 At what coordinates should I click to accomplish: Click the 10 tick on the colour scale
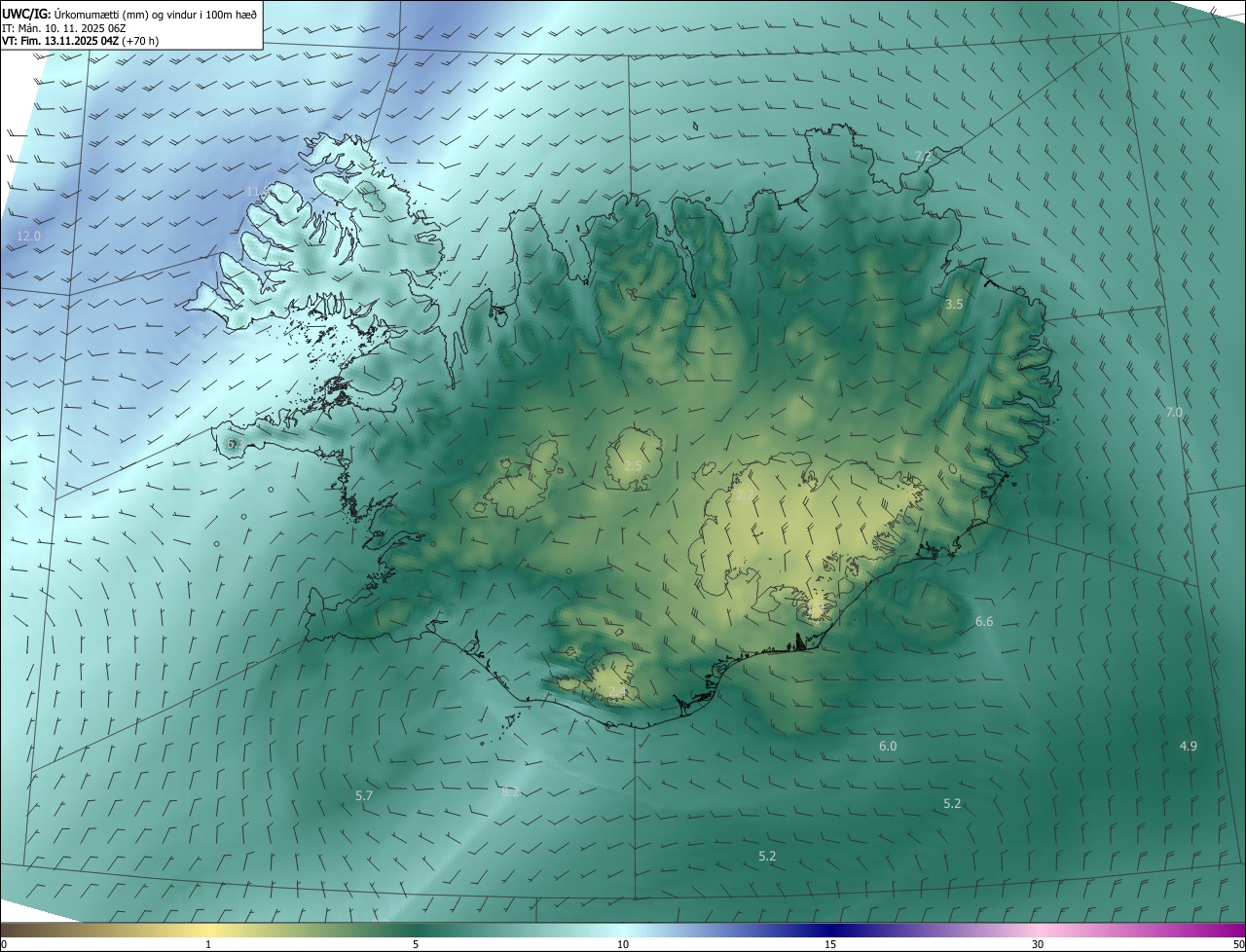pos(623,944)
